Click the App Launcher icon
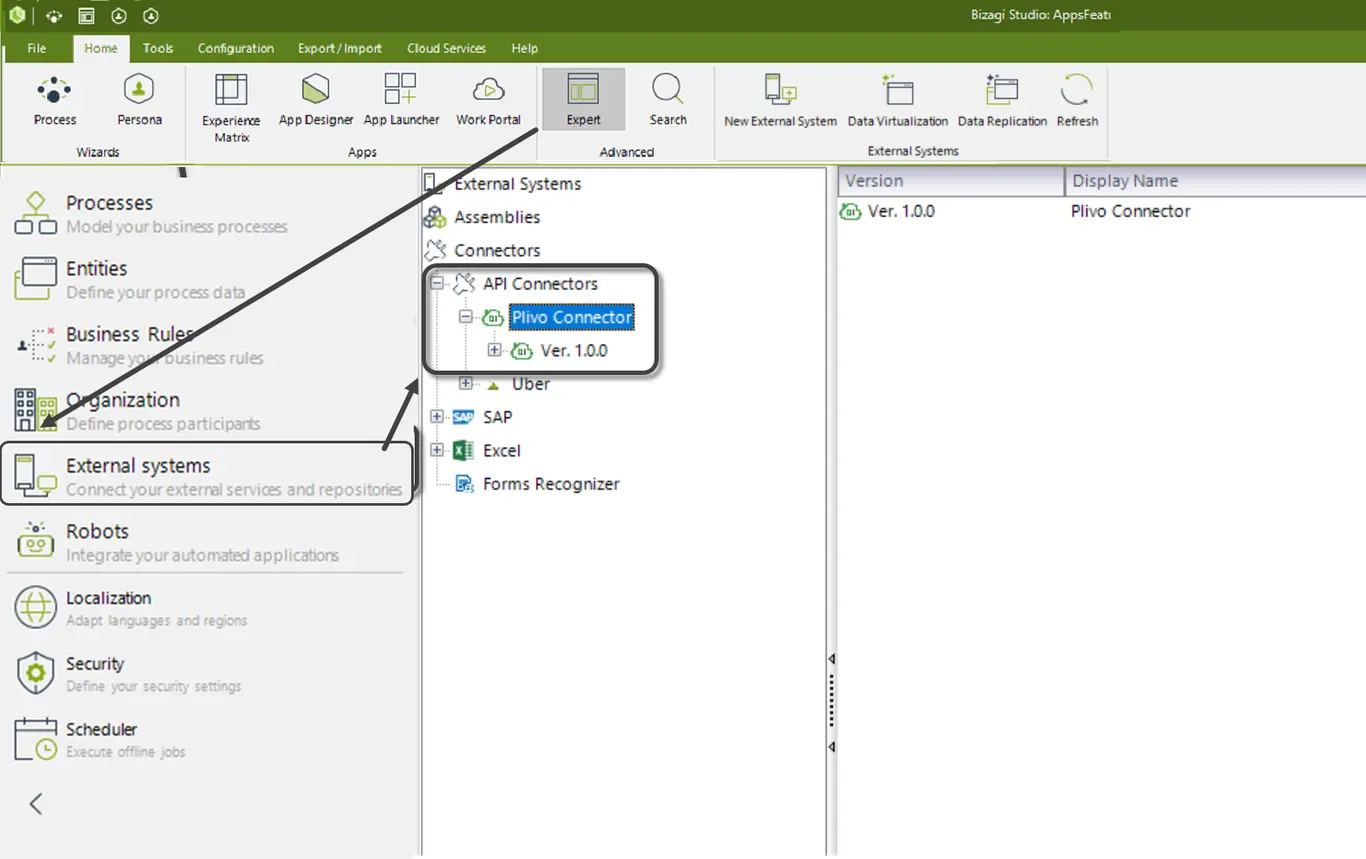Screen dimensions: 1366x859 point(401,100)
